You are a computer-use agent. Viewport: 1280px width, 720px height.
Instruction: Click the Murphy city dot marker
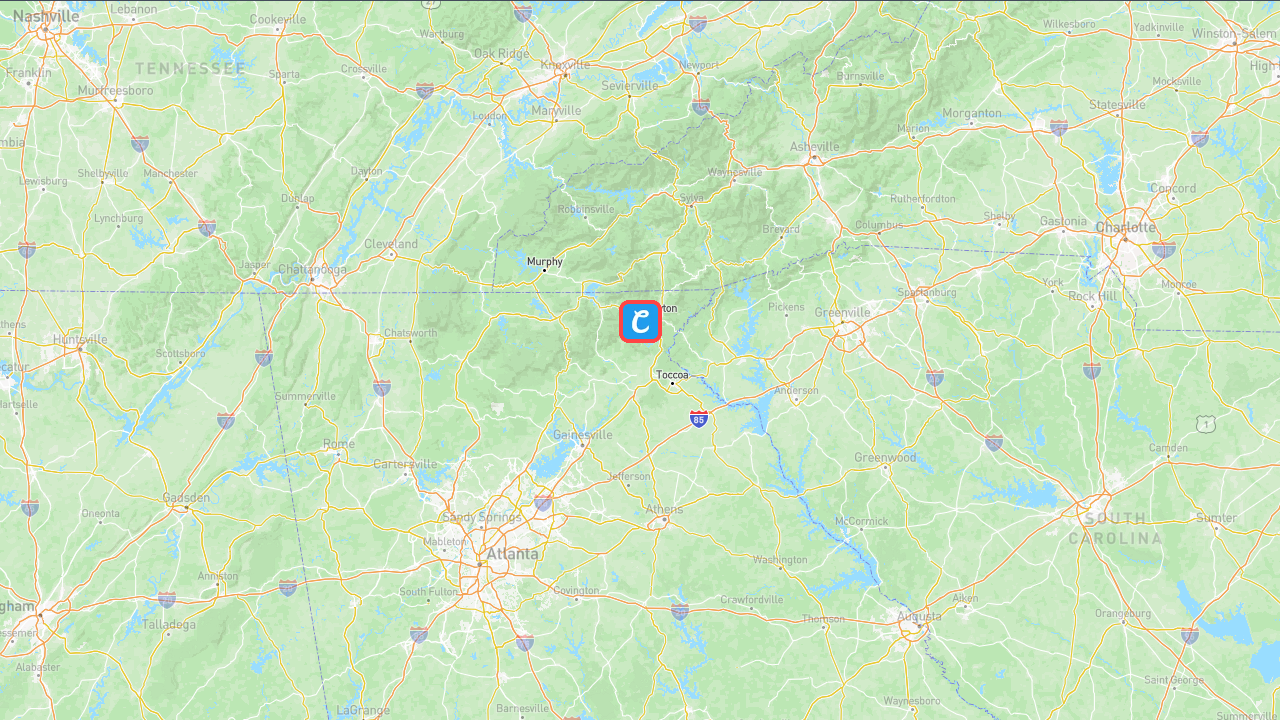[544, 270]
